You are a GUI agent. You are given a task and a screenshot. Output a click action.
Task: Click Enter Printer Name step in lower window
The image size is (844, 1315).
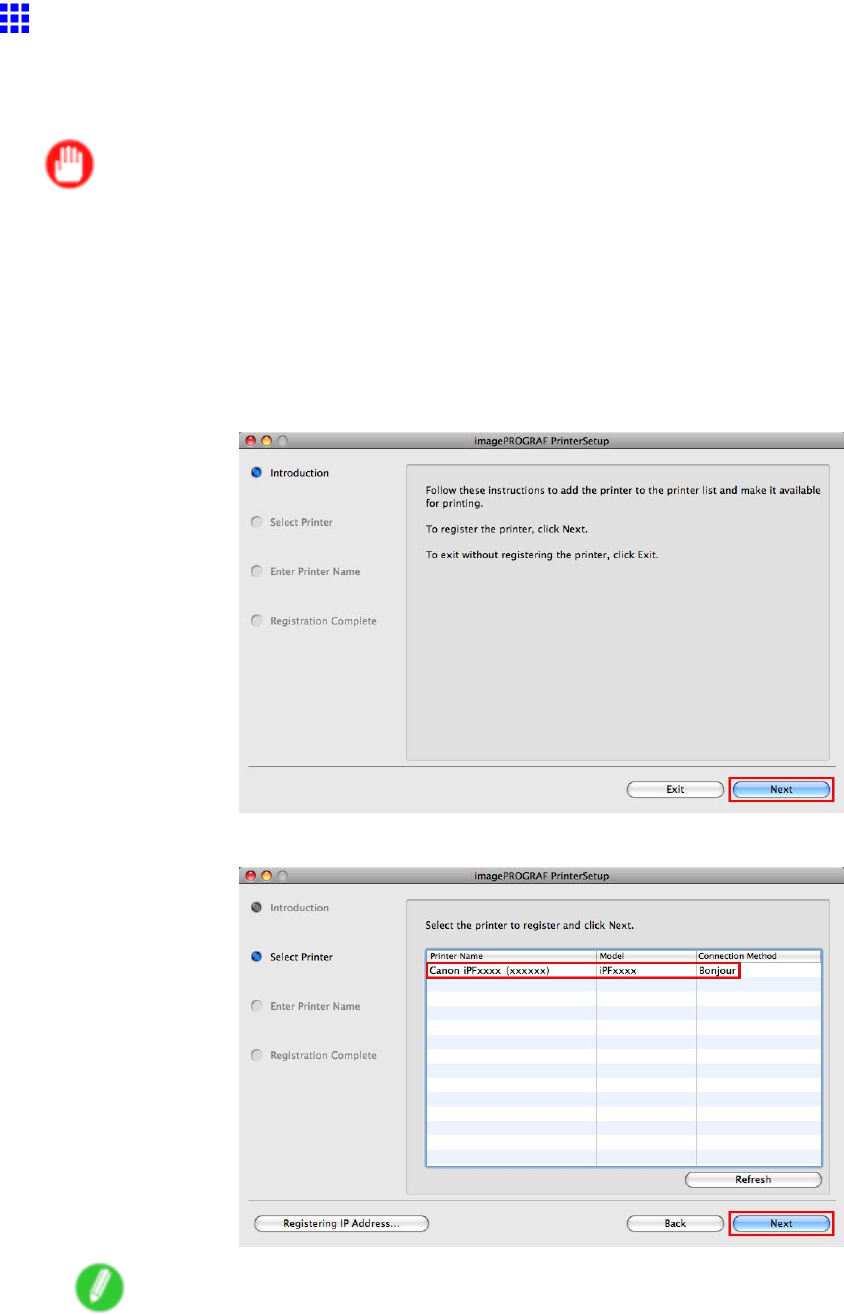pyautogui.click(x=306, y=1006)
